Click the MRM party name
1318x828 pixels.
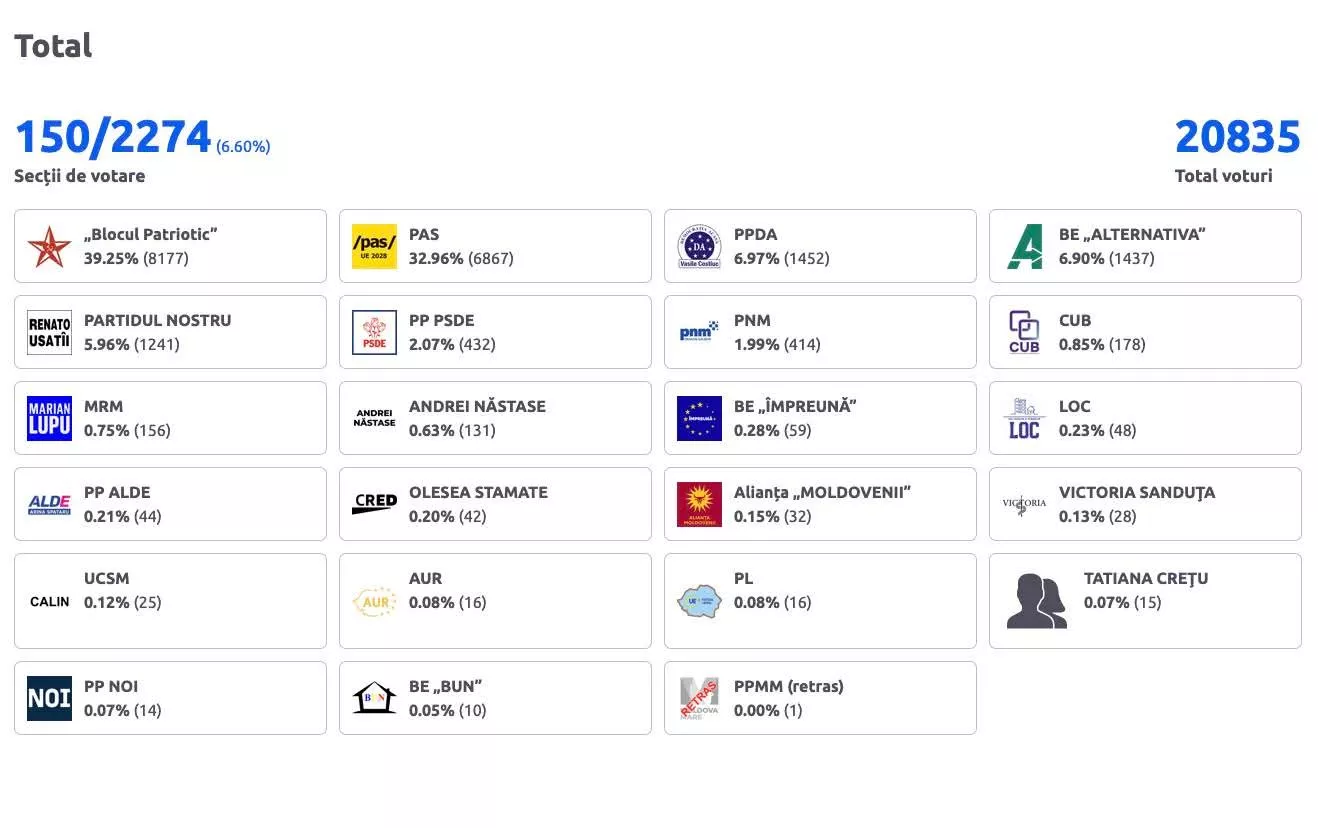(x=104, y=406)
